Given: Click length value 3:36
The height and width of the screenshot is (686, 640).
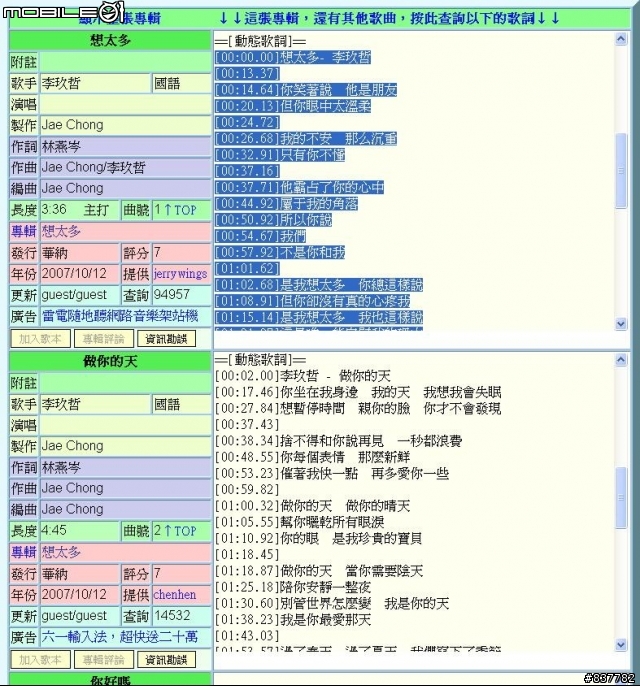Looking at the screenshot, I should click(x=54, y=210).
